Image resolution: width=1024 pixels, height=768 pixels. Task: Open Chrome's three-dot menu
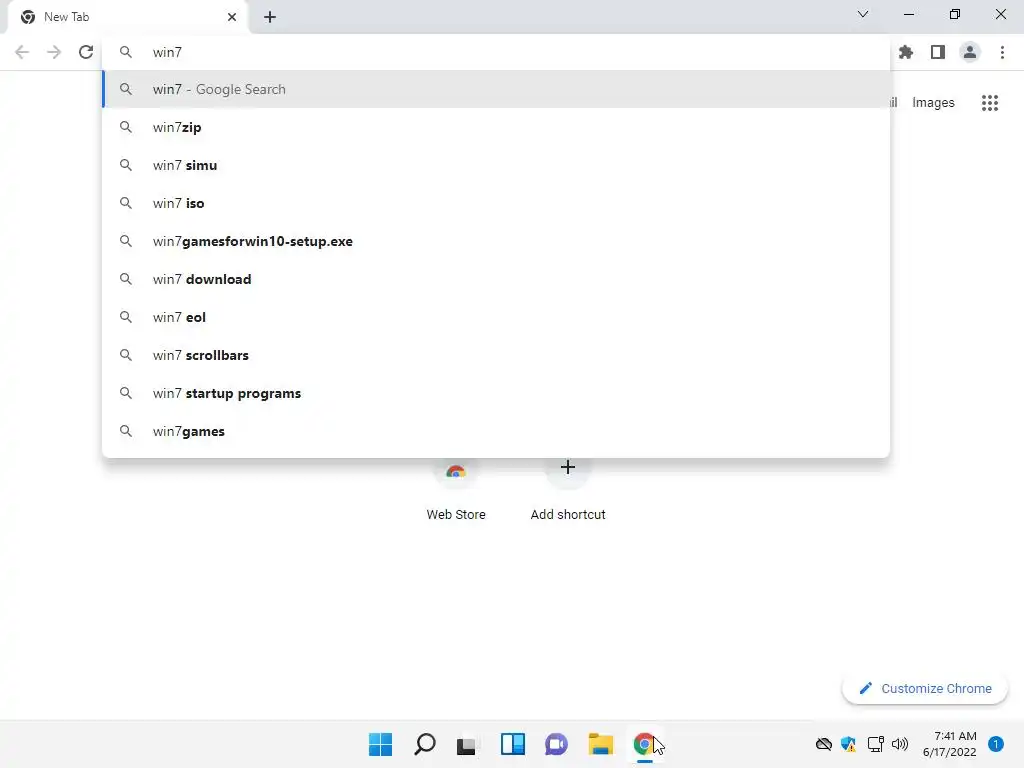(1002, 52)
